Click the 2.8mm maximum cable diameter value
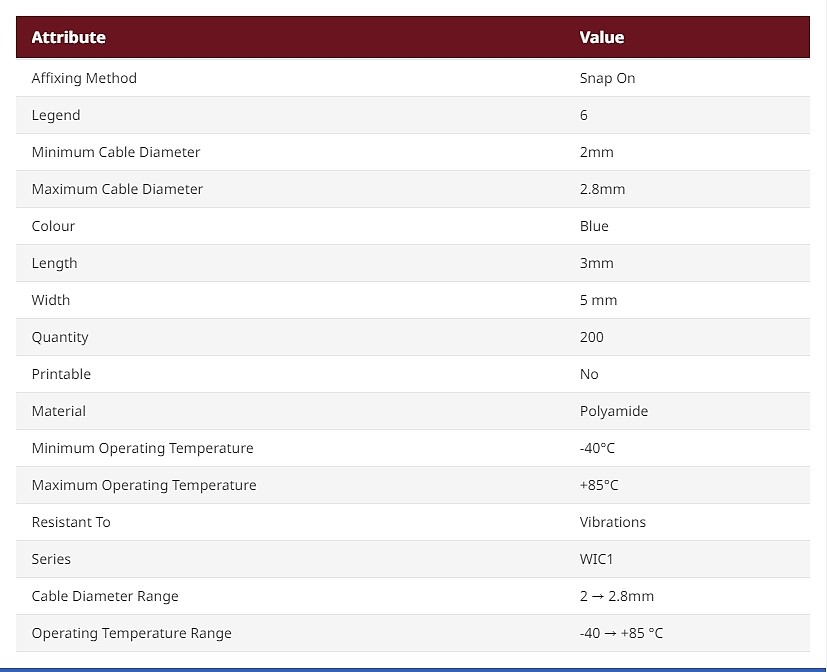 click(602, 189)
